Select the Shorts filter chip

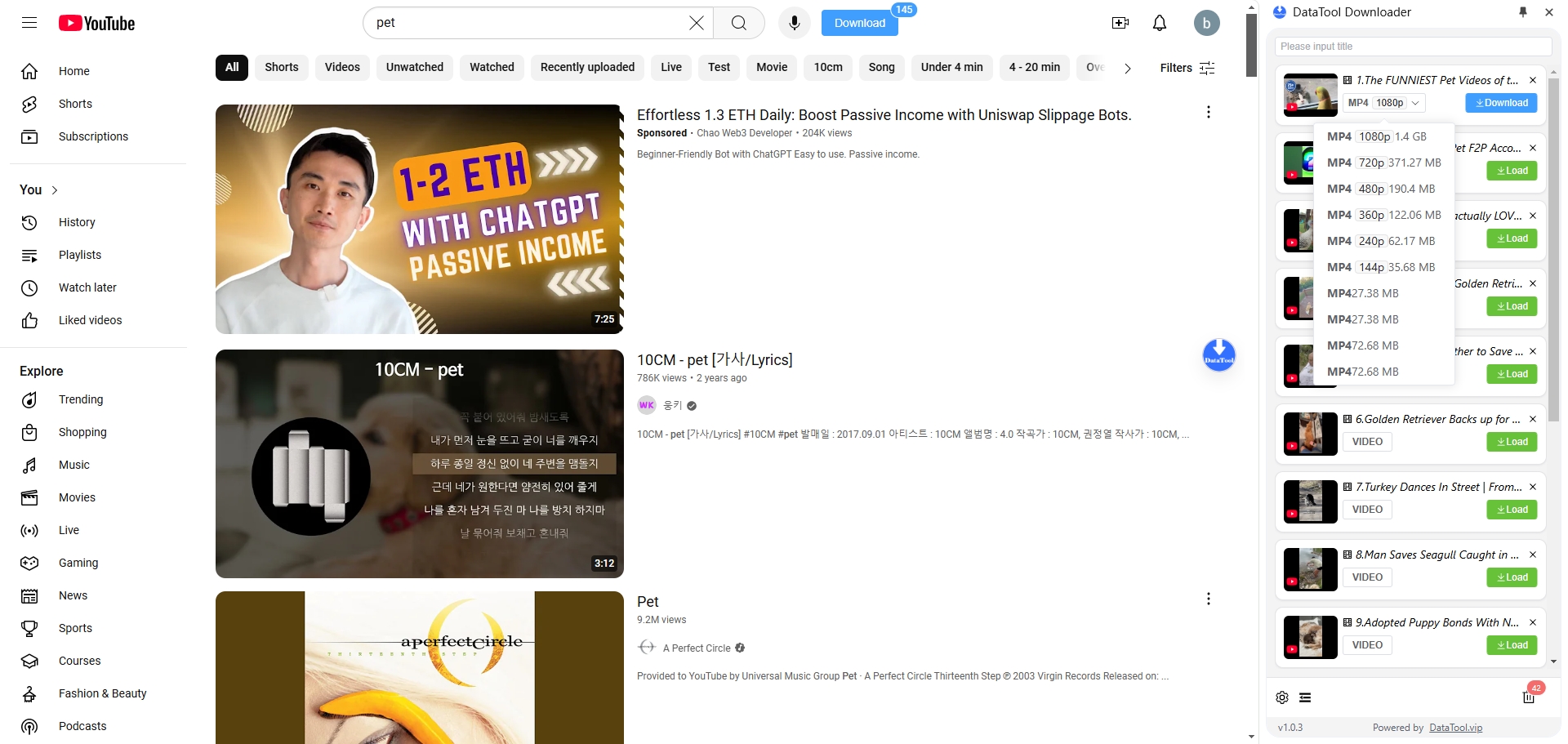coord(282,67)
